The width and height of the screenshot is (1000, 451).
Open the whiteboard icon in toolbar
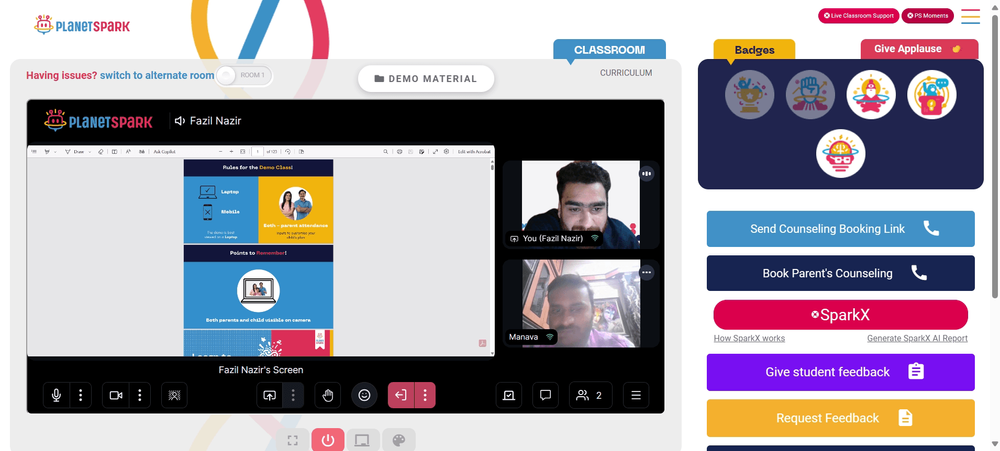pyautogui.click(x=508, y=395)
